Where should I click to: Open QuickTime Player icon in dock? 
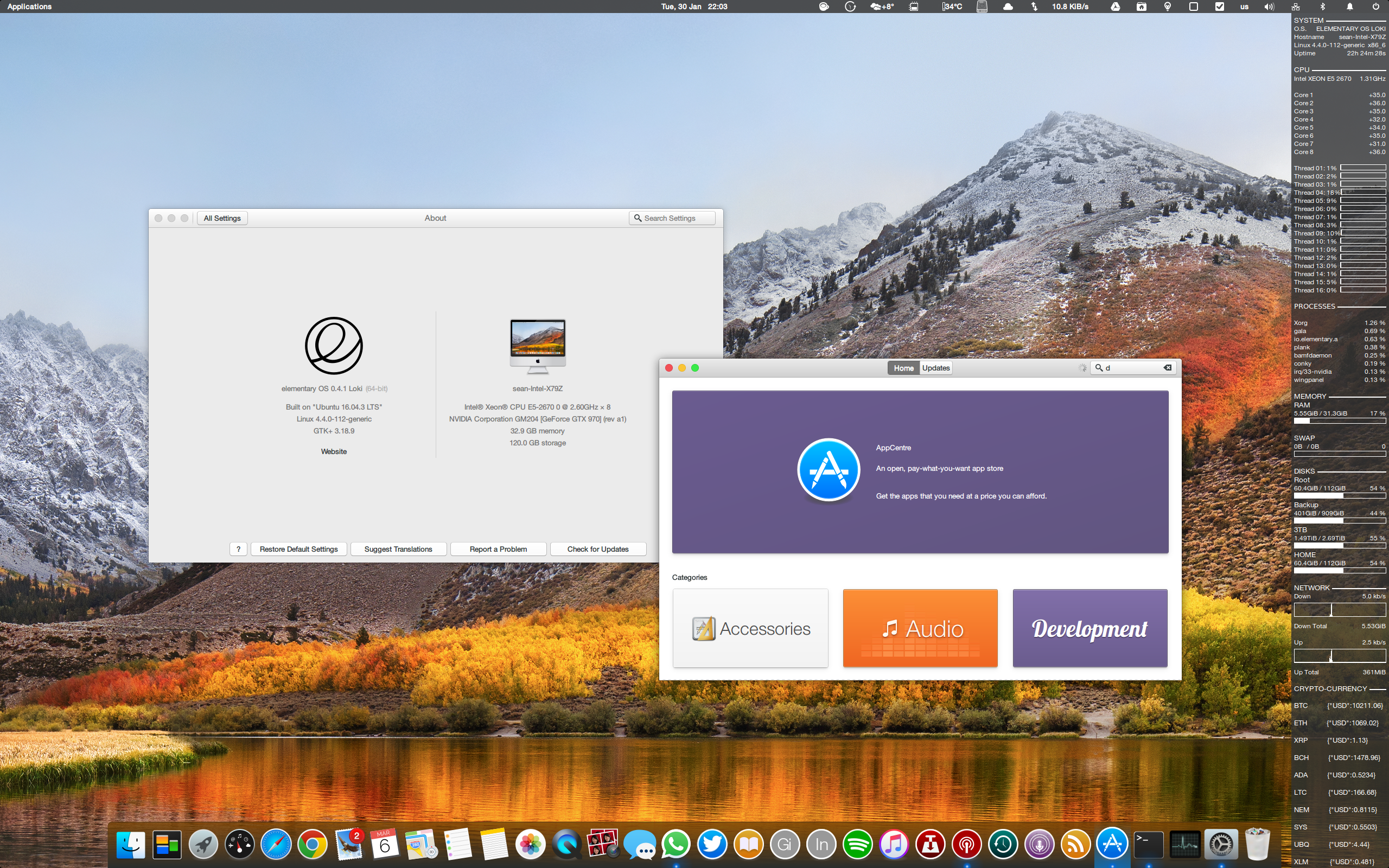566,845
